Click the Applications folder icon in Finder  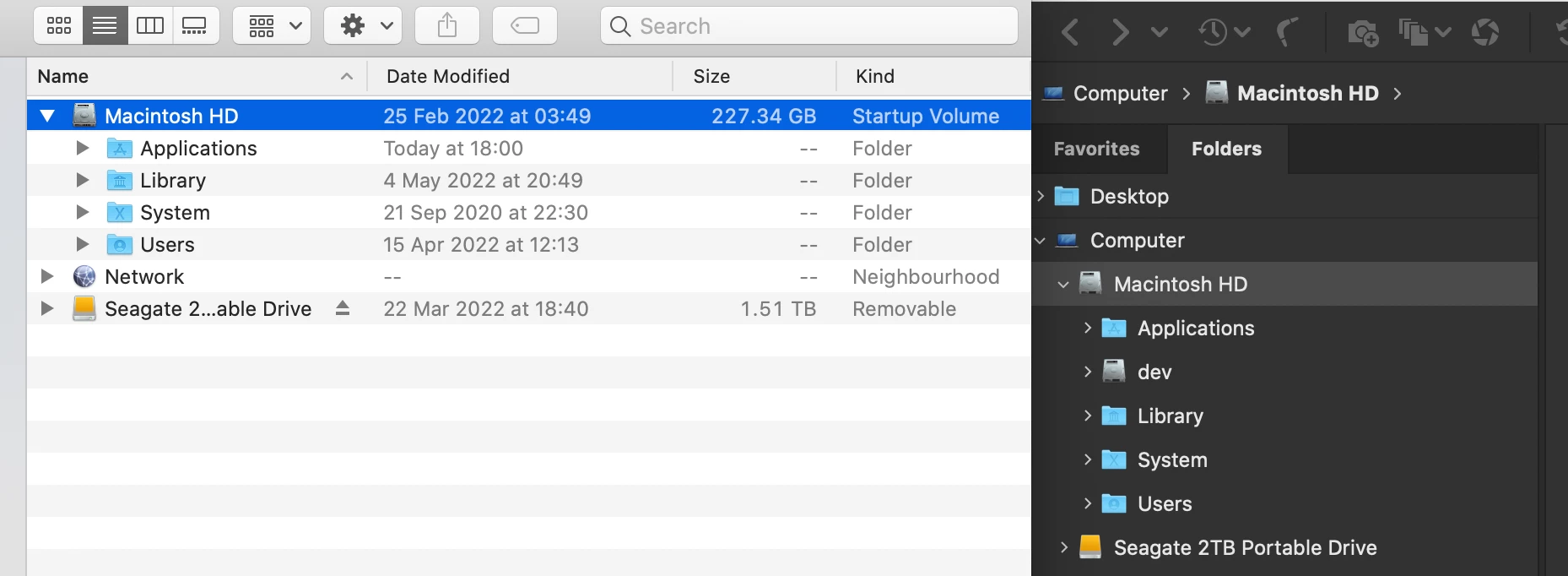tap(120, 149)
